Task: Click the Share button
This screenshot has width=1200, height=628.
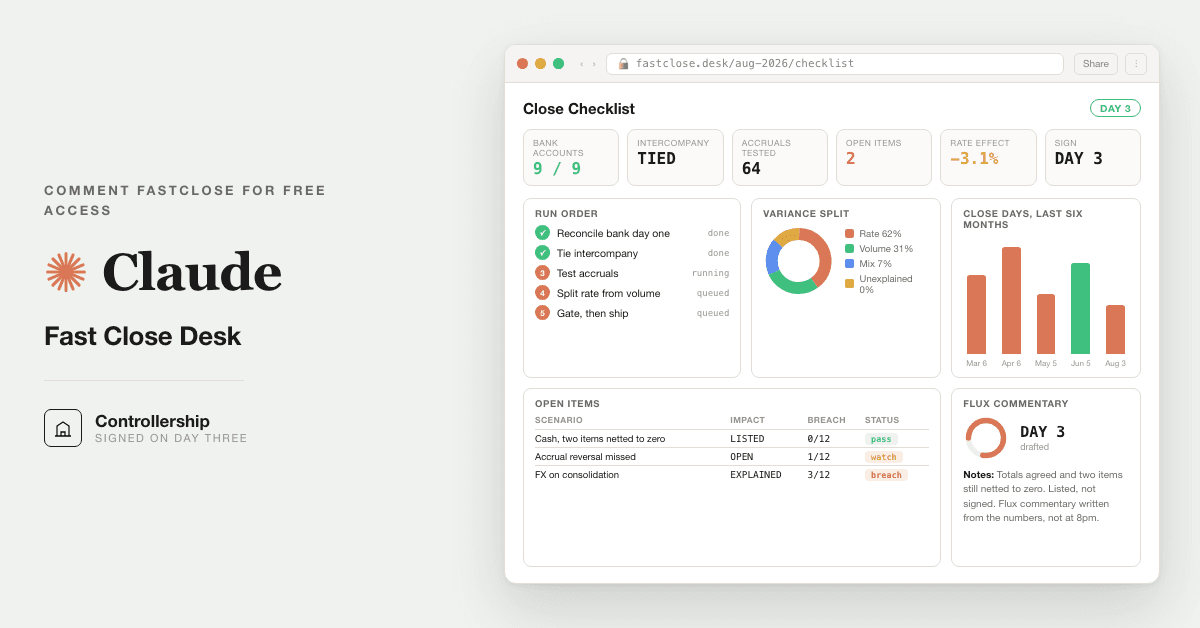Action: coord(1096,64)
